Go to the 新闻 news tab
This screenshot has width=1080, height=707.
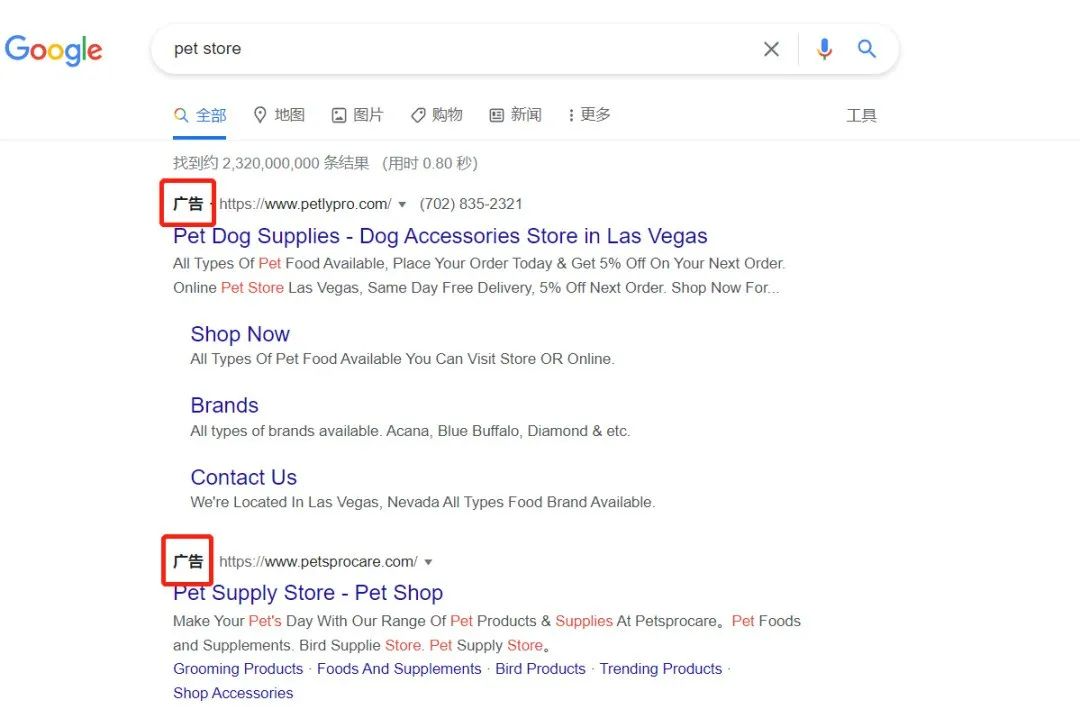(515, 115)
